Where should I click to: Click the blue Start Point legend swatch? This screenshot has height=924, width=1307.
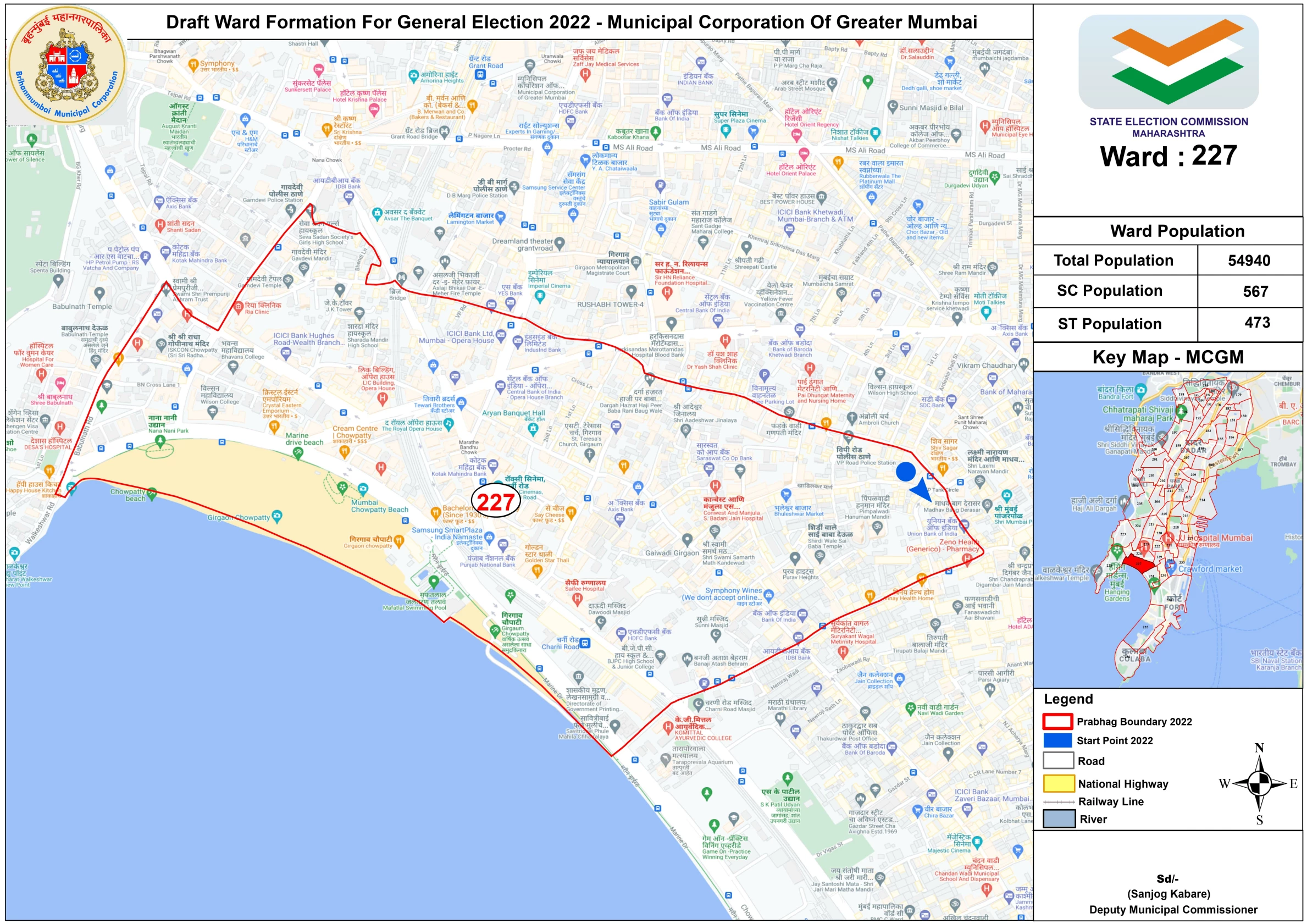click(1057, 740)
